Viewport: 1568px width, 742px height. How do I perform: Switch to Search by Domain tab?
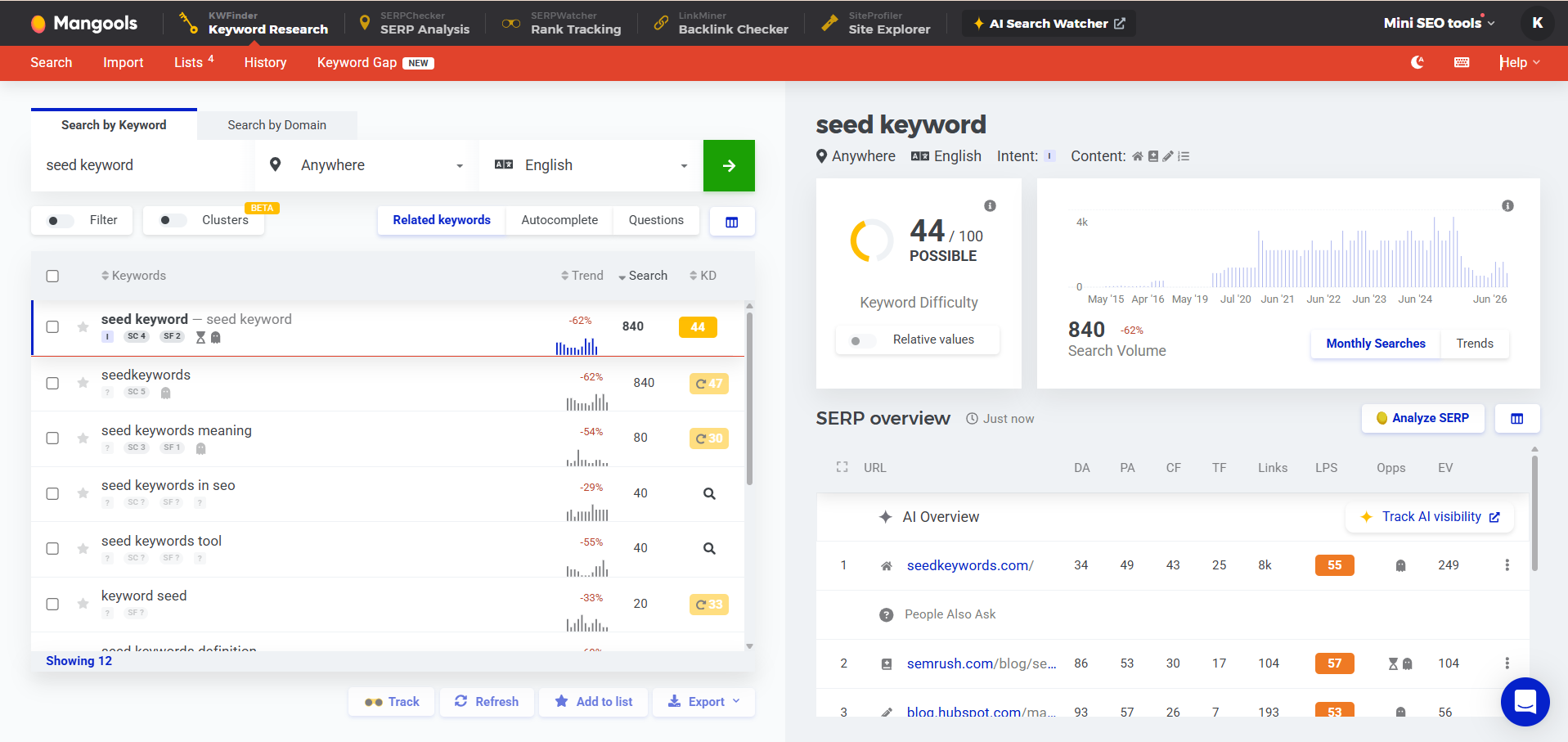tap(276, 125)
